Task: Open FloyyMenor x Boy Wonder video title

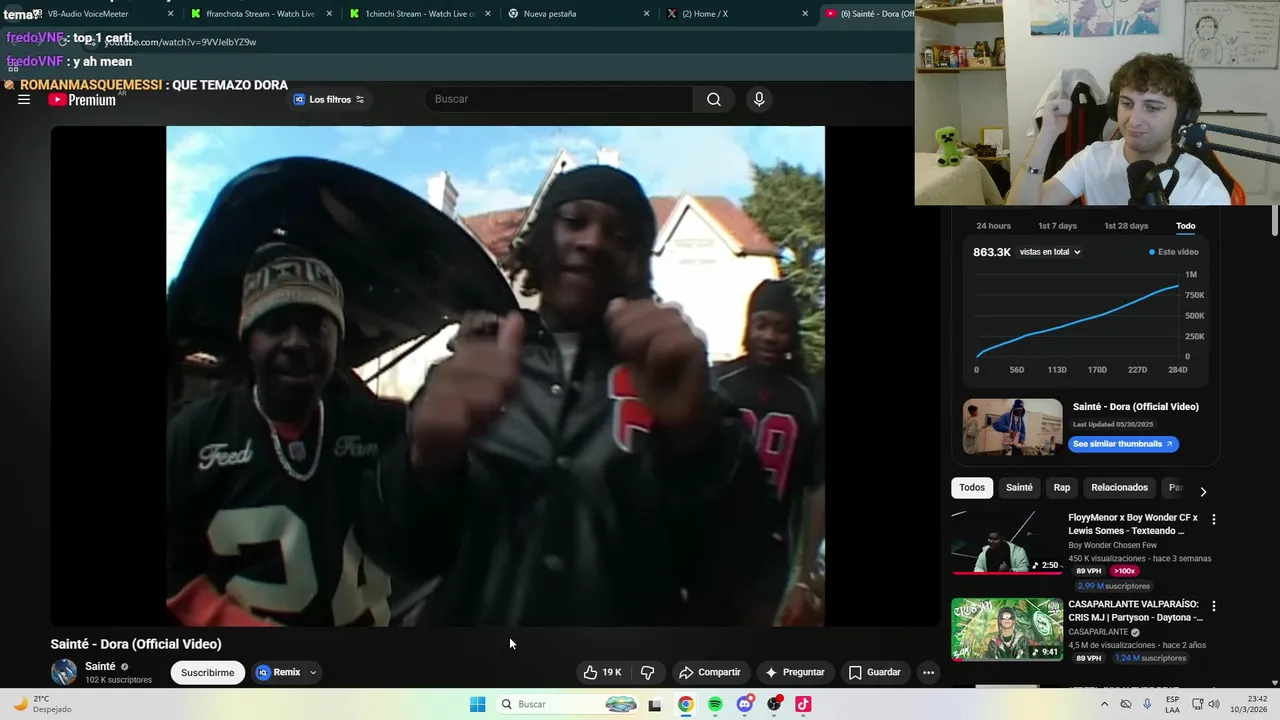Action: (x=1133, y=524)
